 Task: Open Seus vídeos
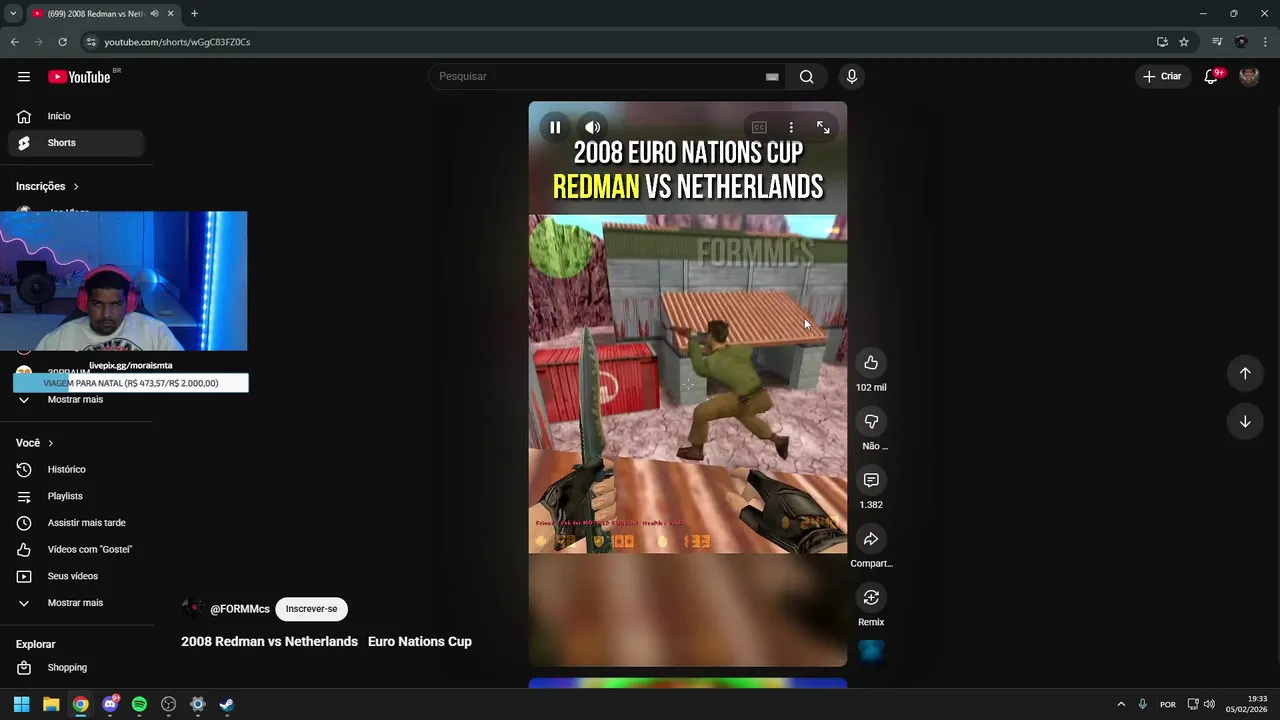point(76,576)
